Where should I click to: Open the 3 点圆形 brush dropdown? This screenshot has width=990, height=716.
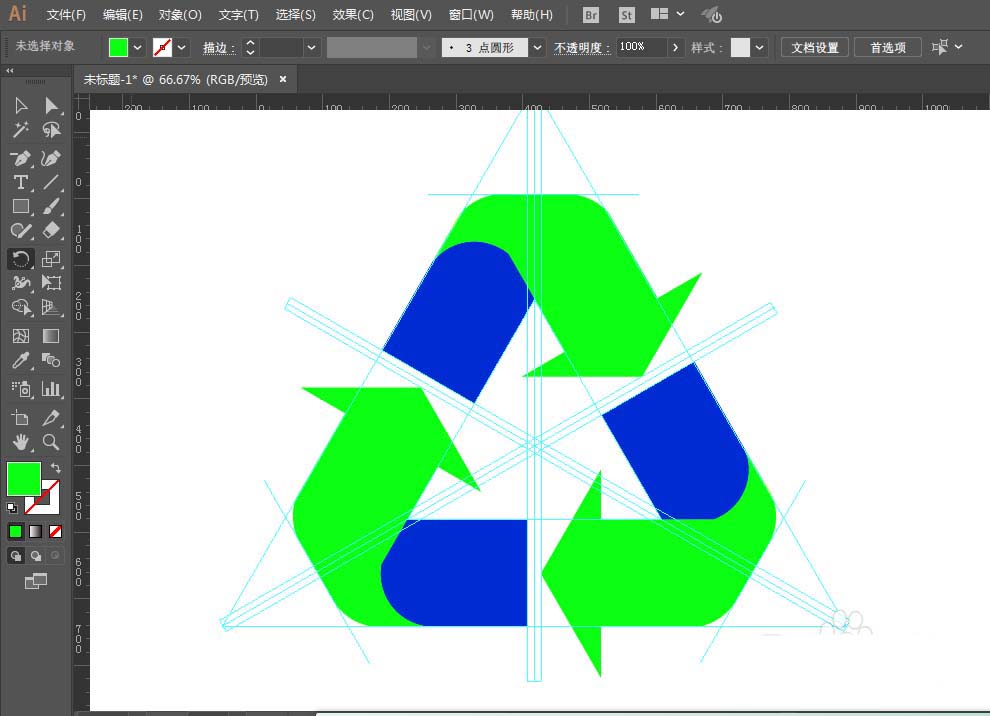537,47
